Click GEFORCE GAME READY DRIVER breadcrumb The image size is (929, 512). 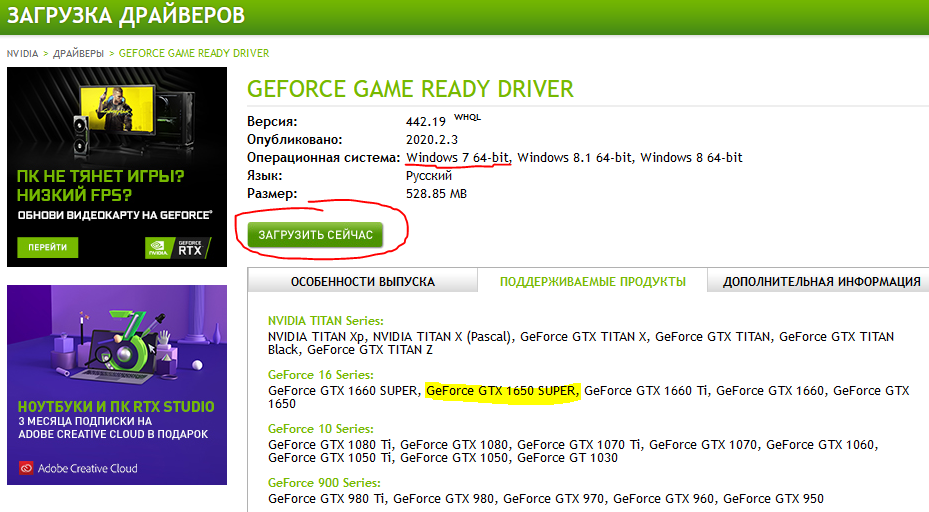point(194,53)
